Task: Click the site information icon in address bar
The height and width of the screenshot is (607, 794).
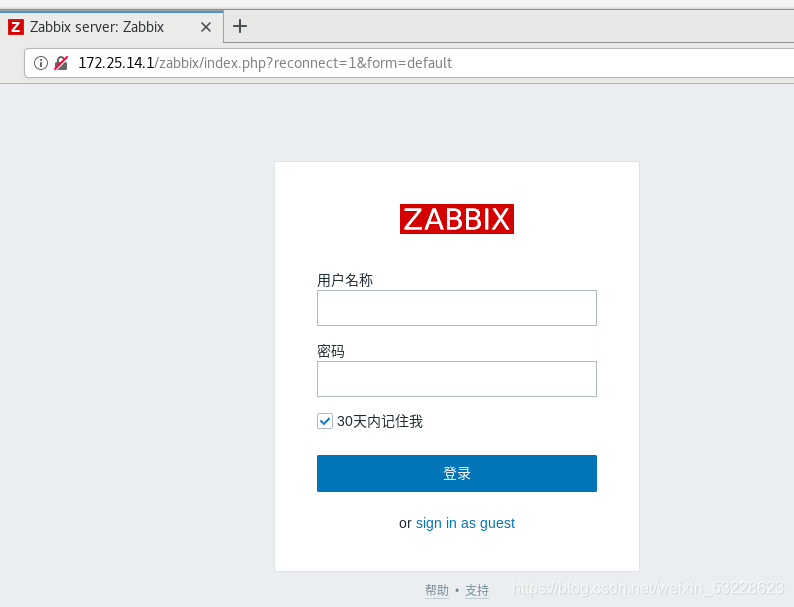Action: point(41,63)
